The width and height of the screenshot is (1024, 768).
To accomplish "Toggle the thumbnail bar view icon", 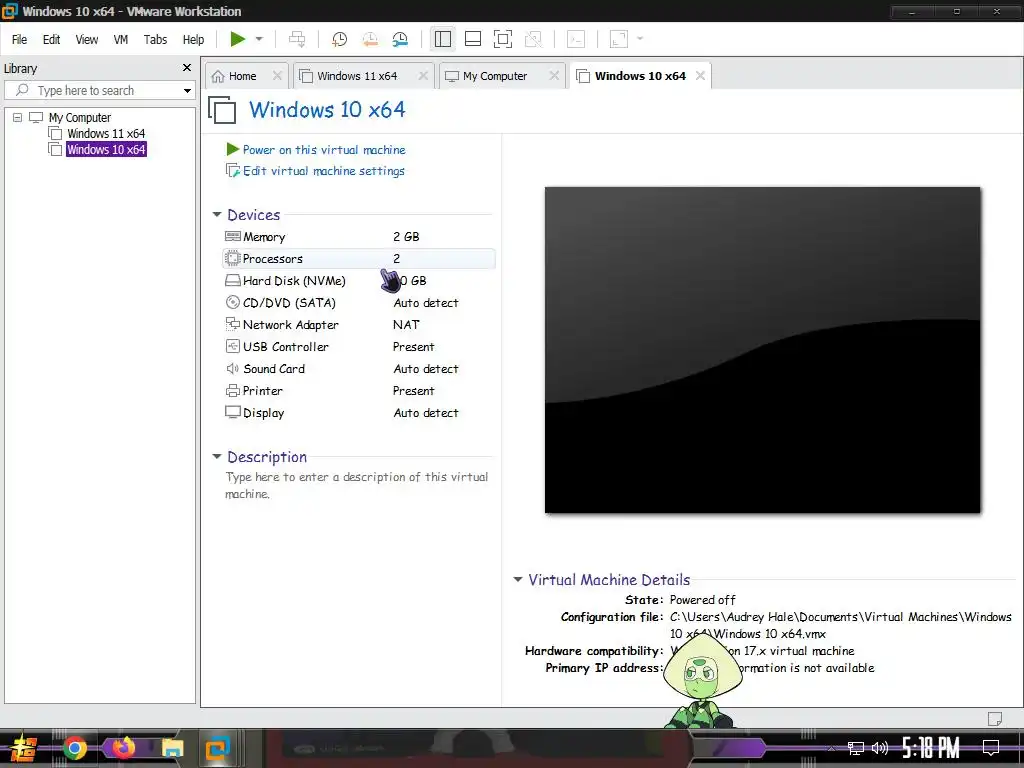I will tap(473, 39).
